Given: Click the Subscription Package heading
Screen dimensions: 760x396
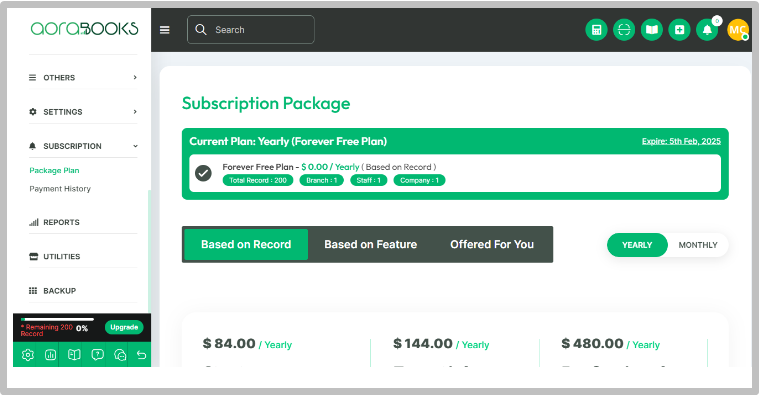Looking at the screenshot, I should 266,103.
